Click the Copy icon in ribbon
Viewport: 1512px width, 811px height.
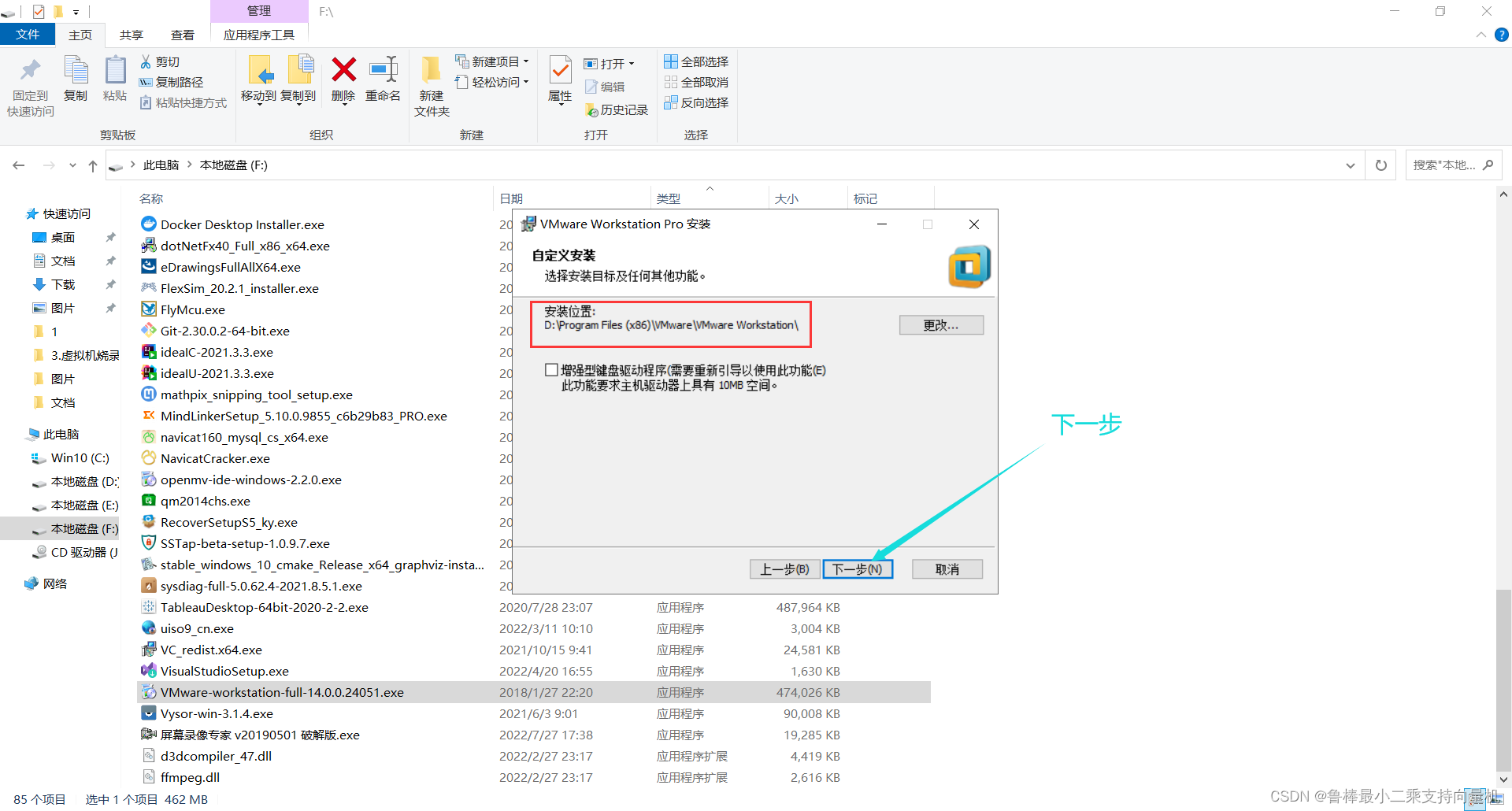point(76,71)
